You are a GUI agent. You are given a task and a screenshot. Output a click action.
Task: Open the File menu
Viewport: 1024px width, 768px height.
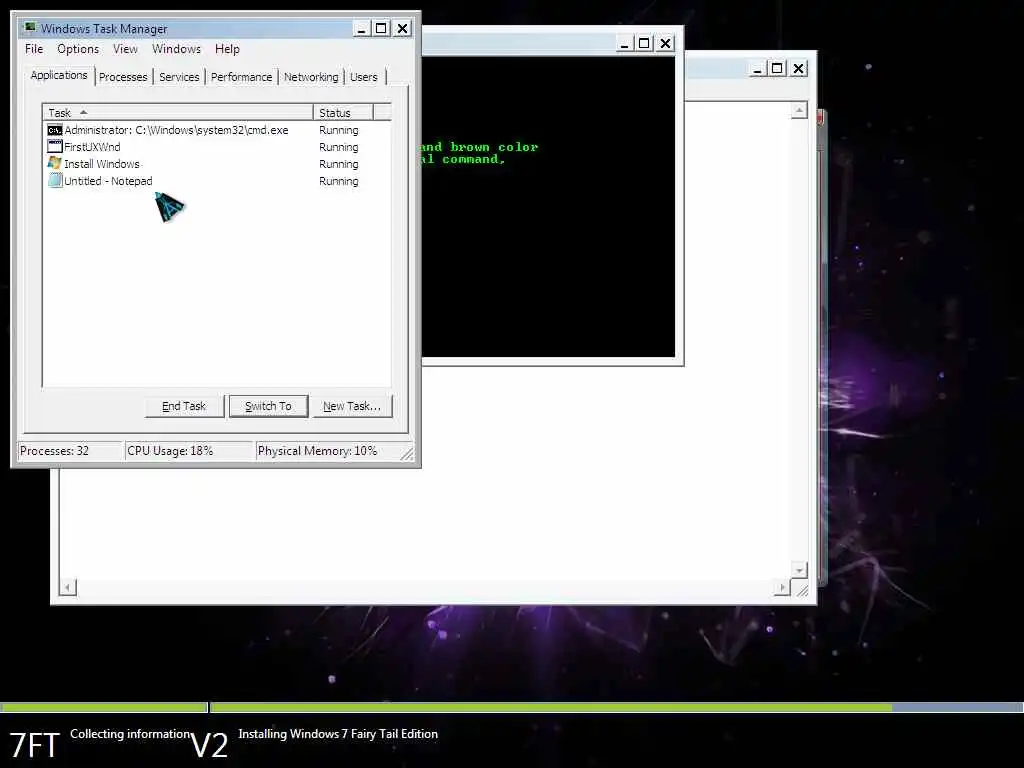pyautogui.click(x=34, y=49)
